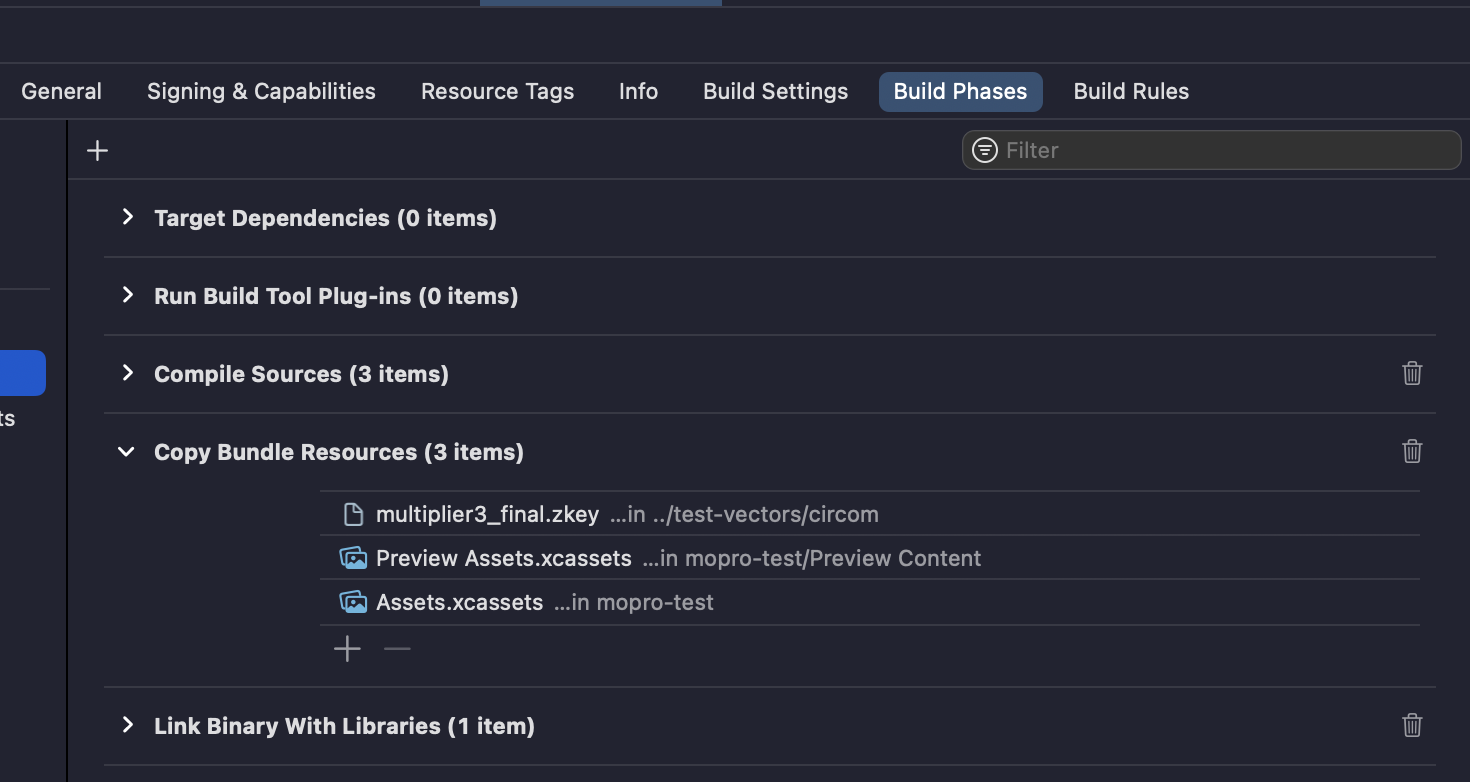Delete the Copy Bundle Resources phase via trash icon
Image resolution: width=1470 pixels, height=782 pixels.
click(1411, 451)
